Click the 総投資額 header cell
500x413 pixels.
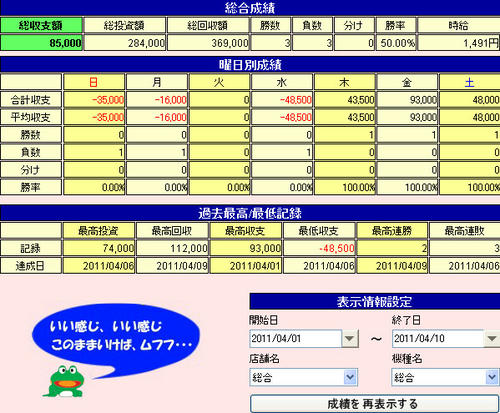pos(125,25)
